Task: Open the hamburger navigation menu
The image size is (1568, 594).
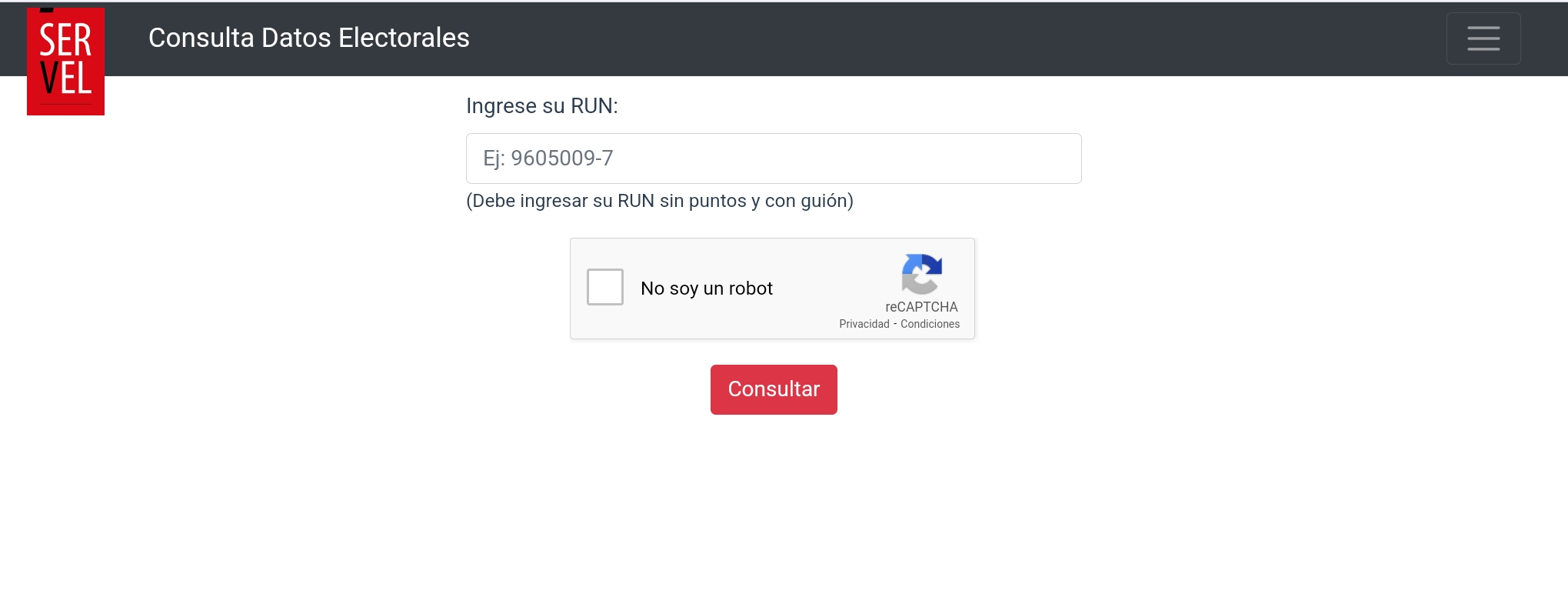Action: (1483, 38)
